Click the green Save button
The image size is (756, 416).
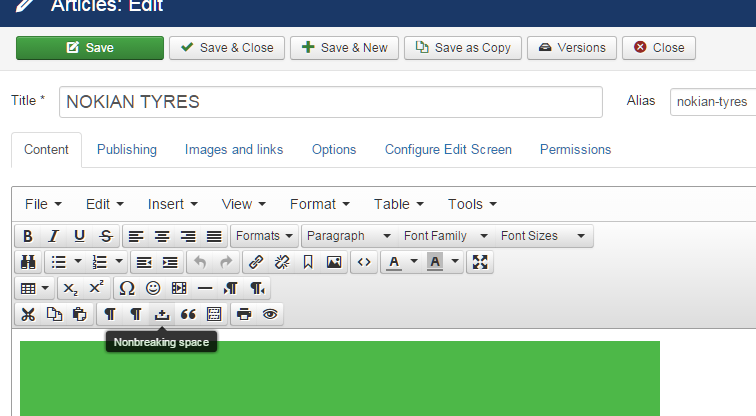point(90,48)
